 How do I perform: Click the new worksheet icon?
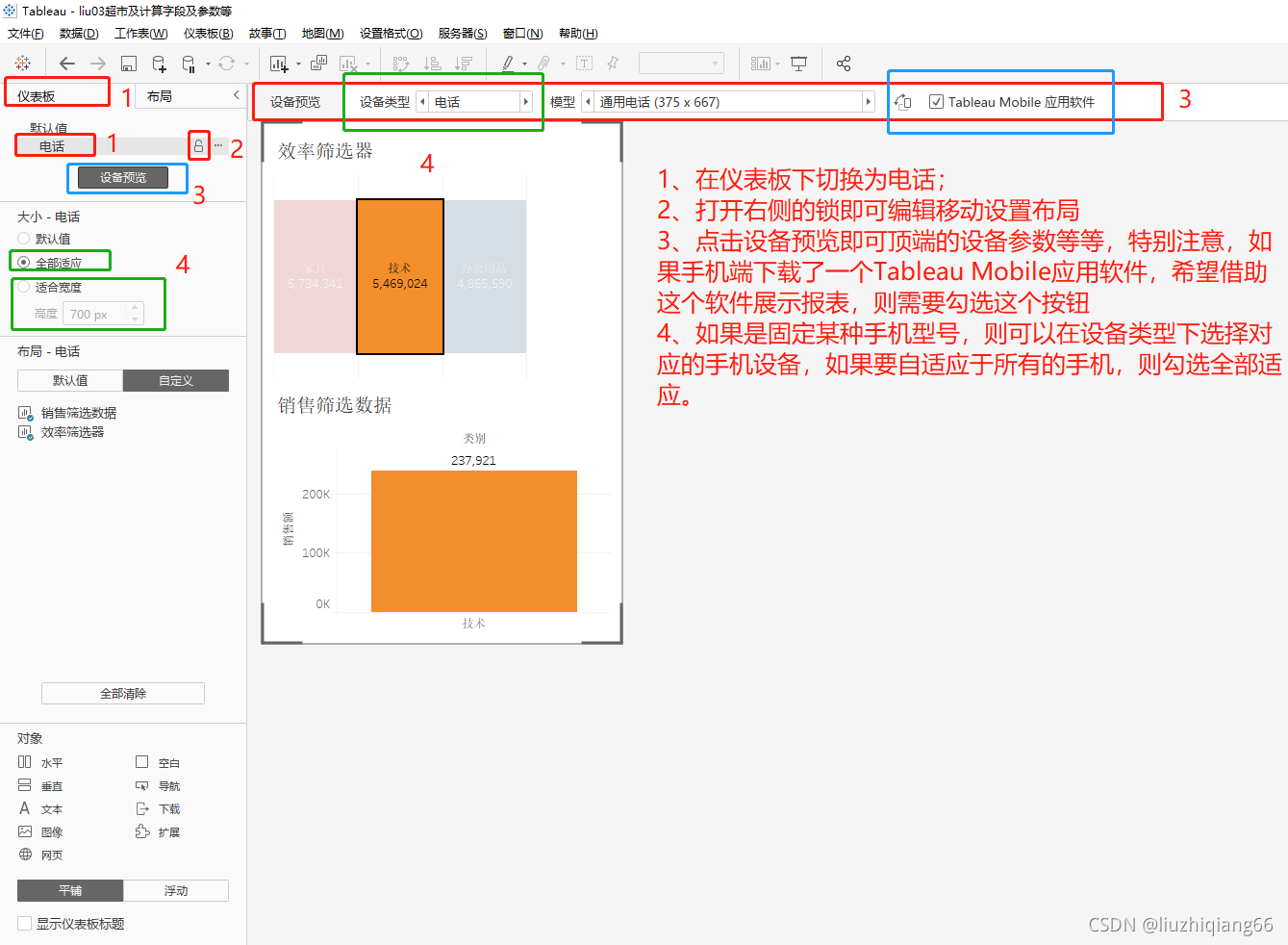click(x=279, y=64)
